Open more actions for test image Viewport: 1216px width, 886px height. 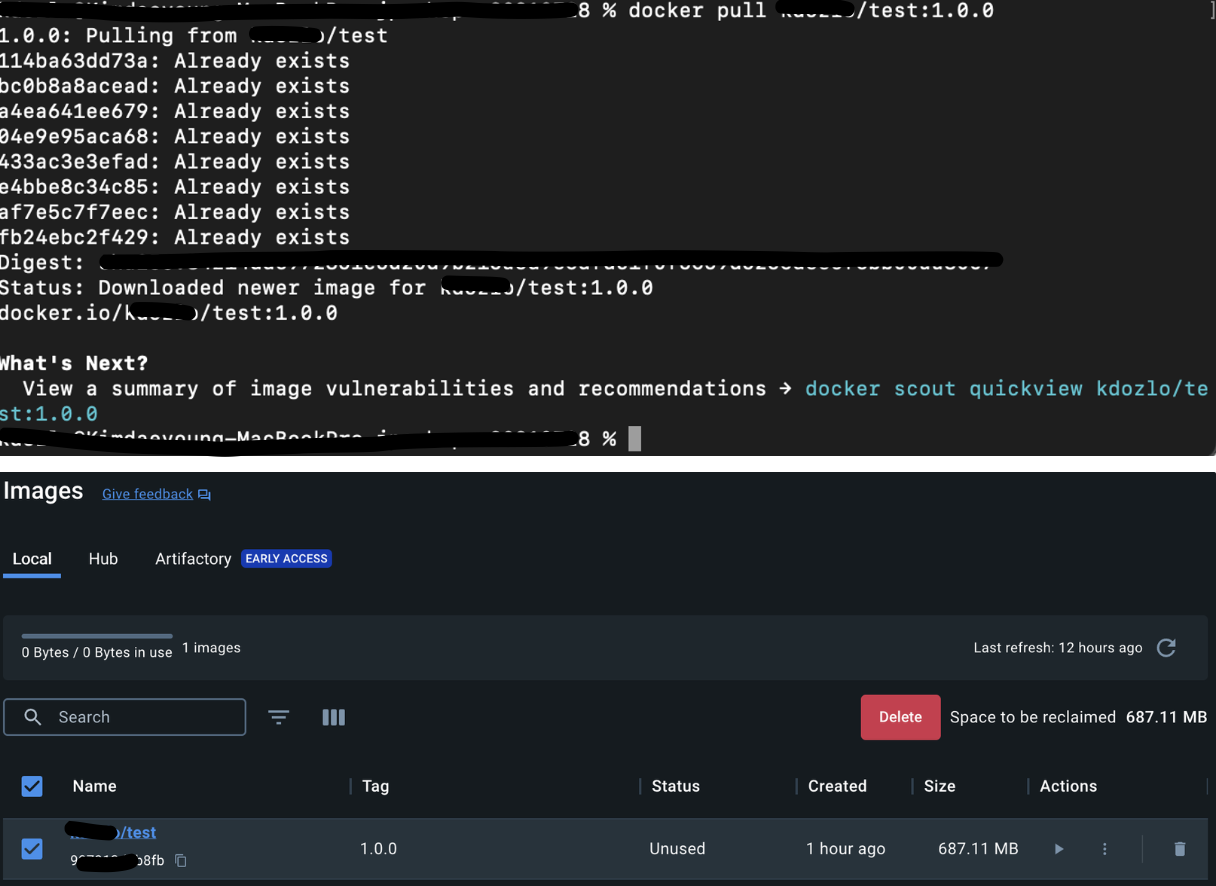pos(1105,849)
